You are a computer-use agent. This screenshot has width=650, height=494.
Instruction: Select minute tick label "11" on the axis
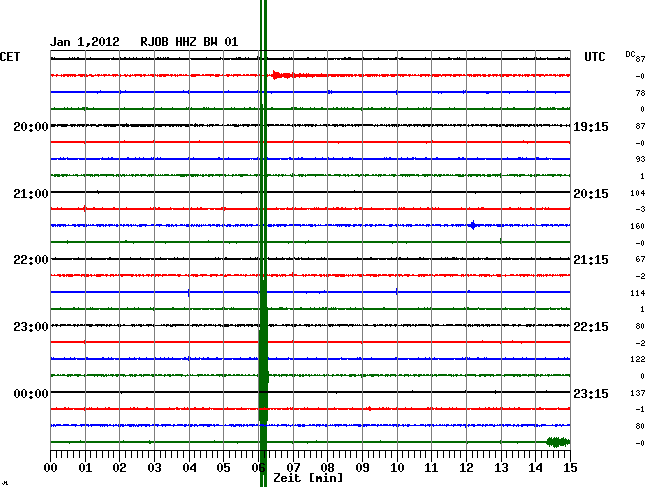(431, 468)
